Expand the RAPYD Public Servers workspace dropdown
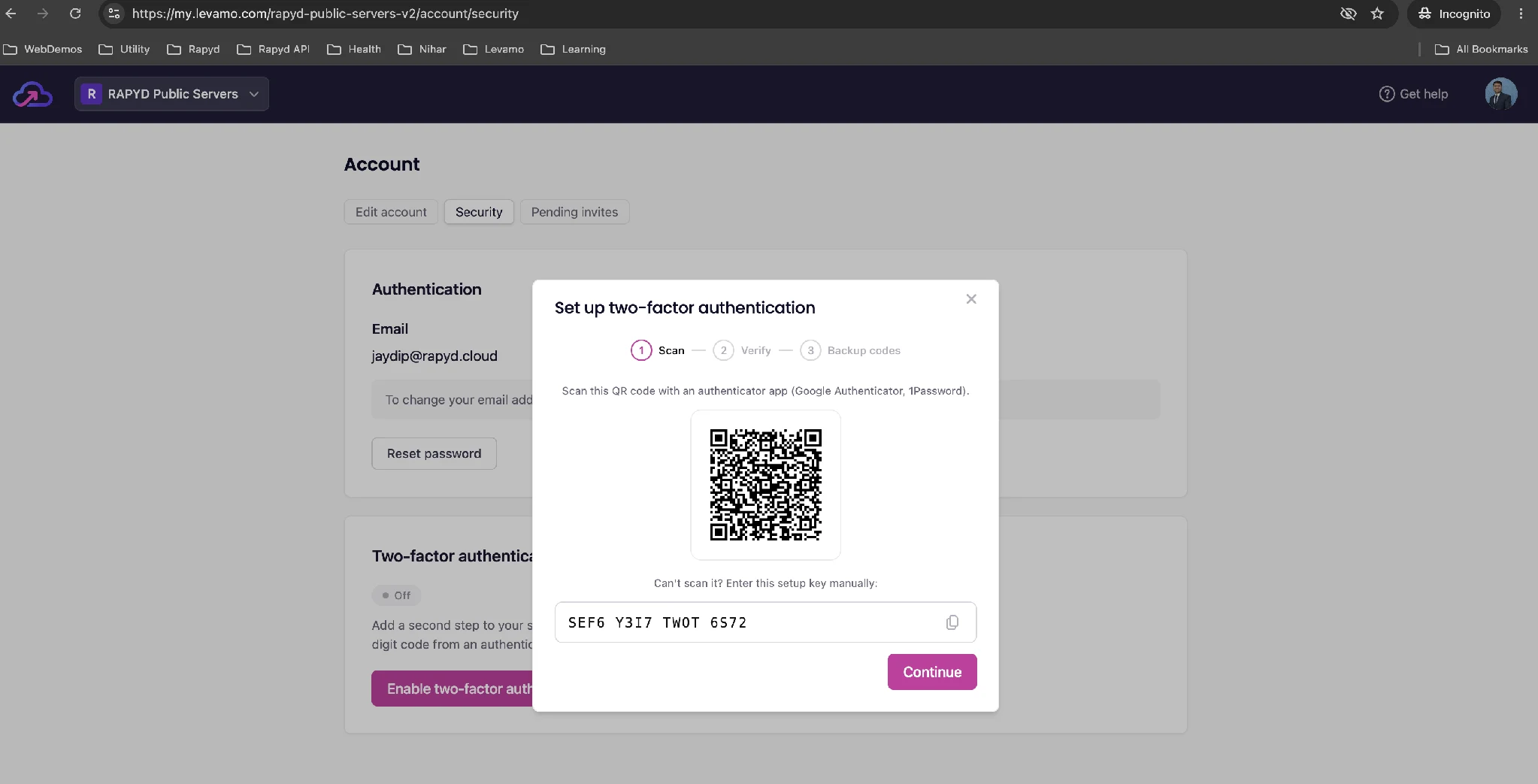 [171, 94]
